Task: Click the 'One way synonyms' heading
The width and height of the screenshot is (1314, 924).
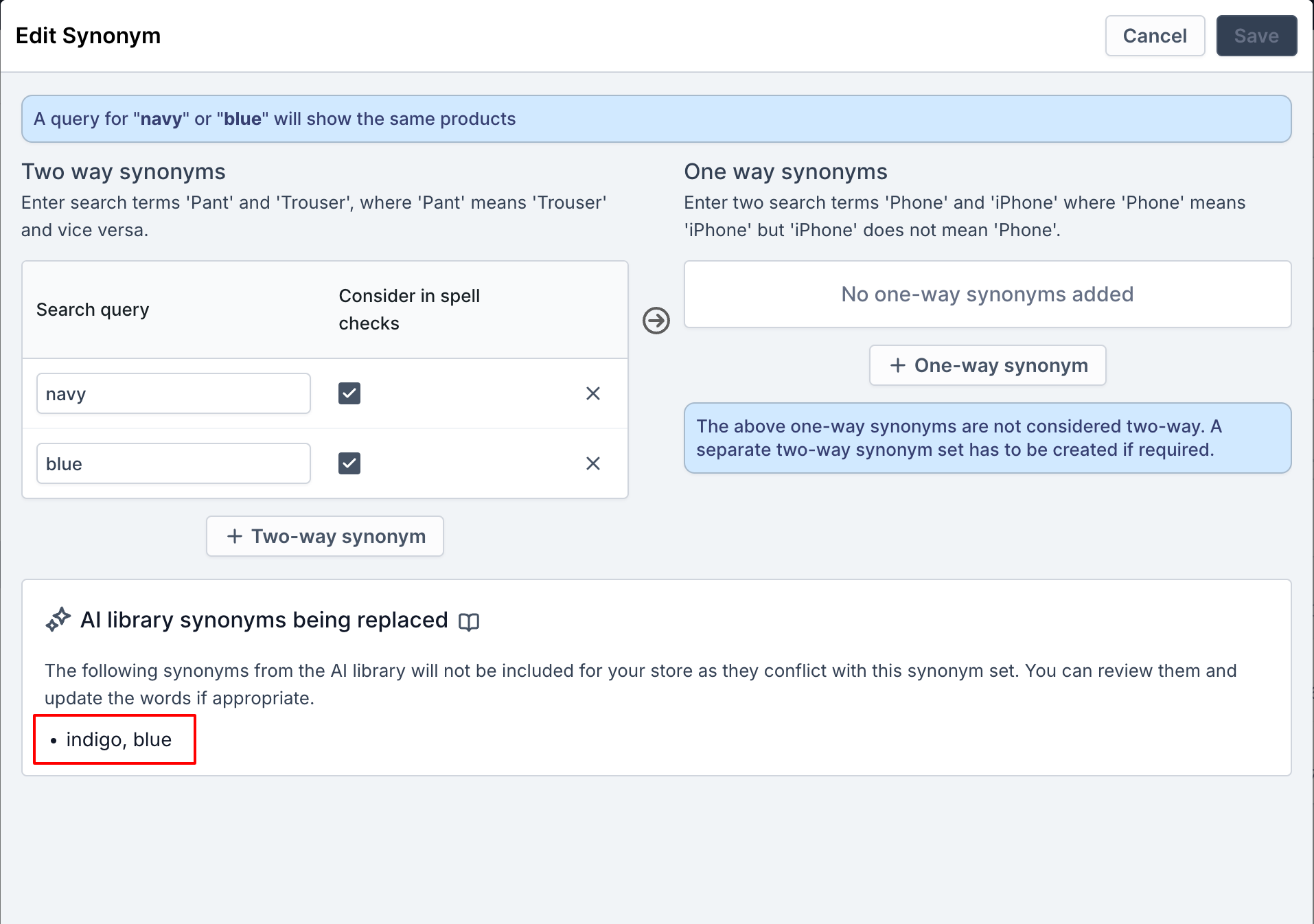Action: click(785, 172)
